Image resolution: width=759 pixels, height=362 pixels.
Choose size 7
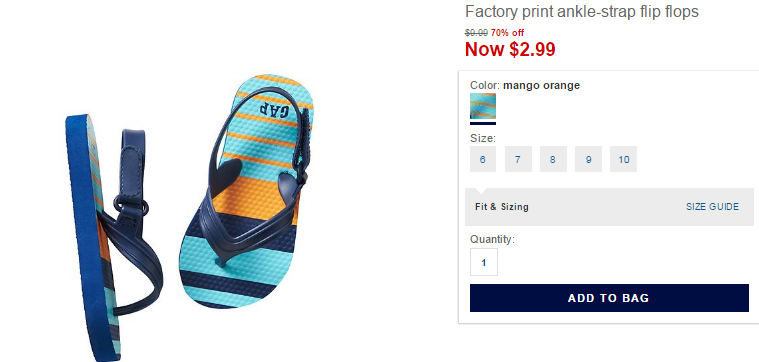pos(518,159)
